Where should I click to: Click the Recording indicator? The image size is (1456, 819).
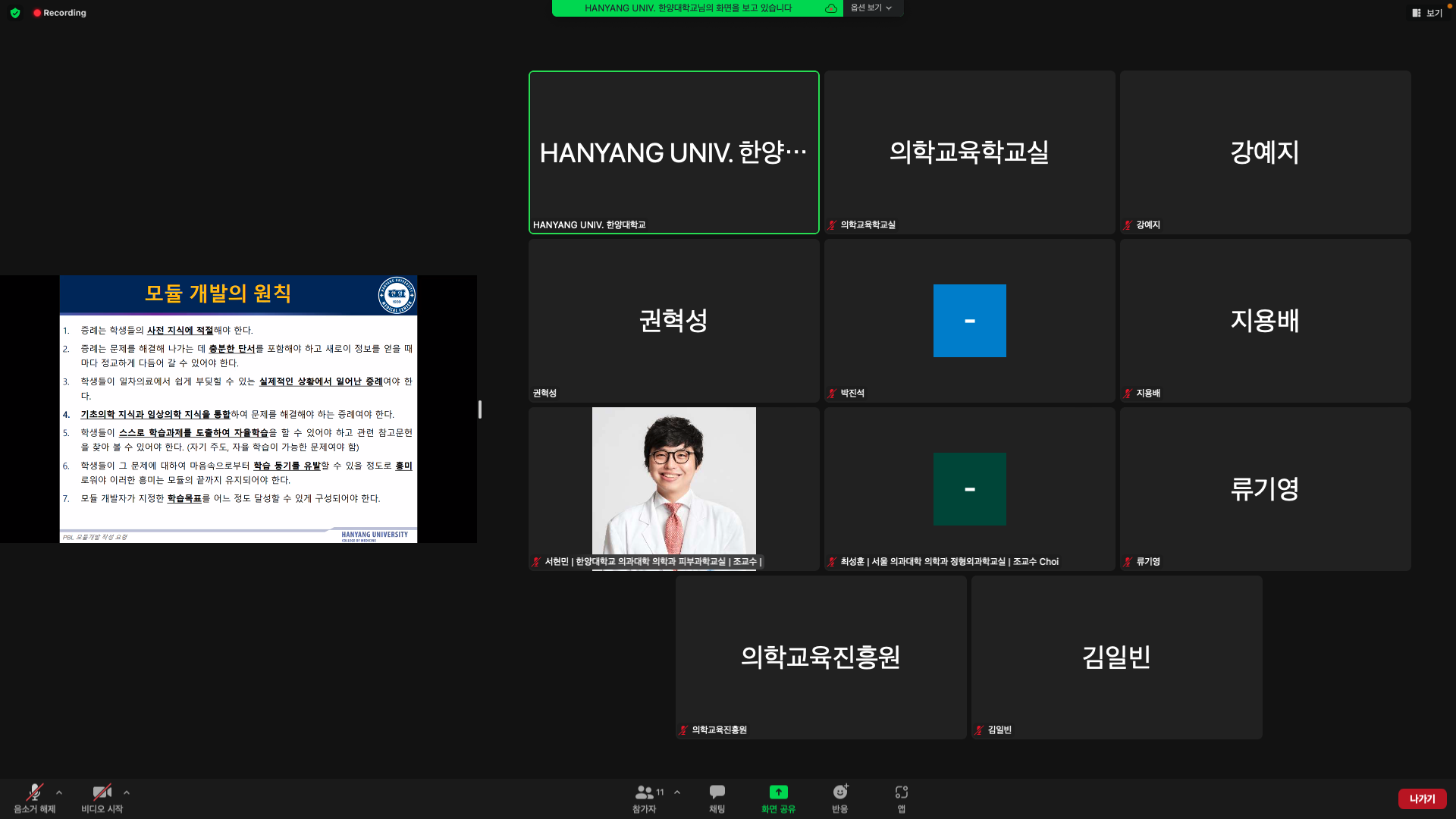coord(60,13)
